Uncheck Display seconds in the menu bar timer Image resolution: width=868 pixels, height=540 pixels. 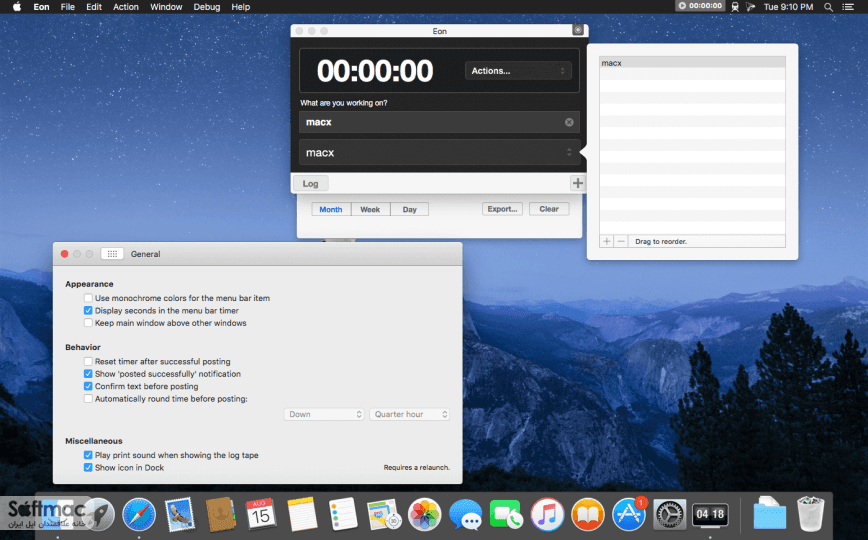point(88,311)
